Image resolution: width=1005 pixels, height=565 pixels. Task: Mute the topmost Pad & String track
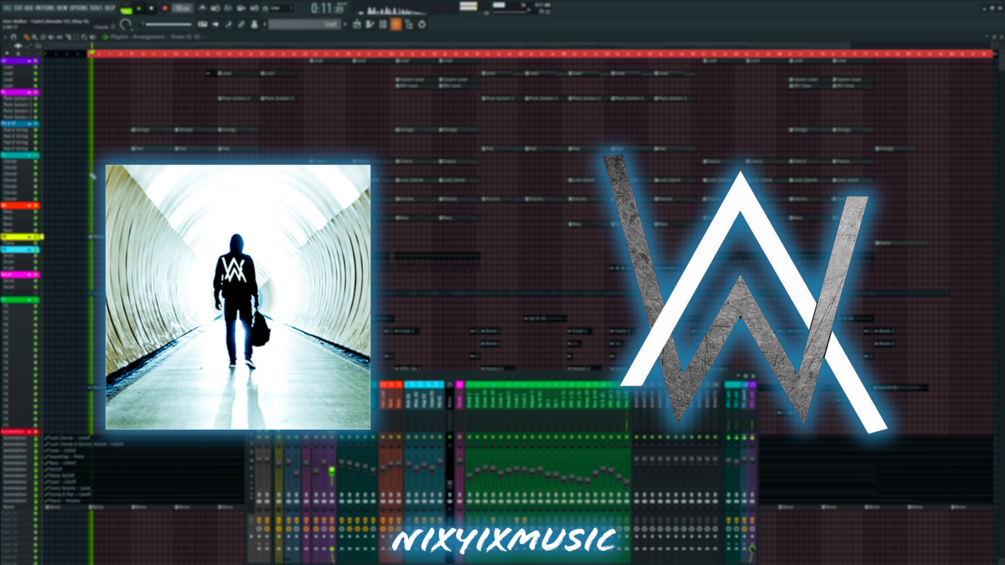pos(35,130)
